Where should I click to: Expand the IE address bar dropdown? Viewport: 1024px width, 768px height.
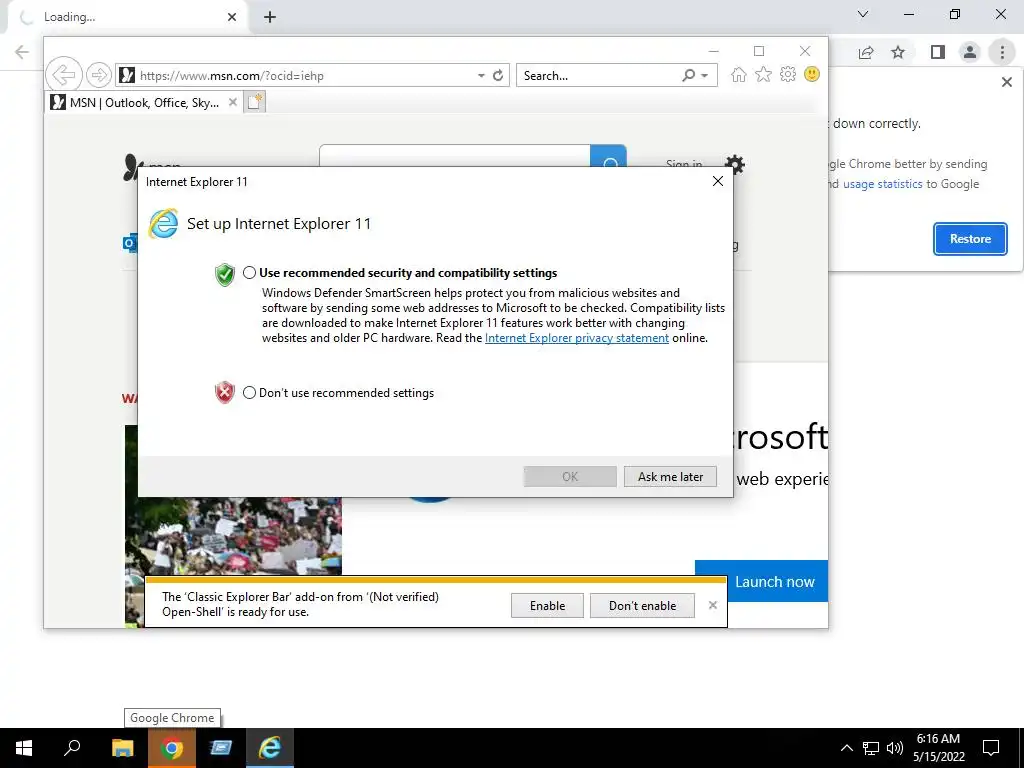tap(481, 76)
